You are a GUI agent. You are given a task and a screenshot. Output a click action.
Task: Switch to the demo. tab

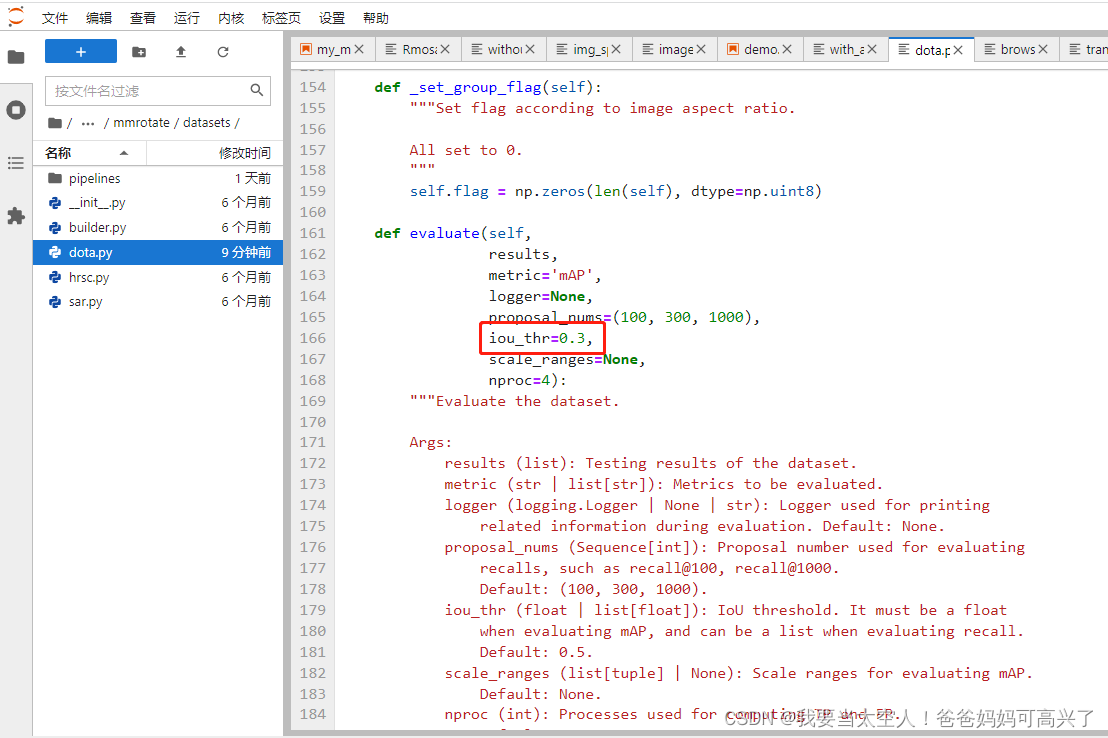pos(762,49)
